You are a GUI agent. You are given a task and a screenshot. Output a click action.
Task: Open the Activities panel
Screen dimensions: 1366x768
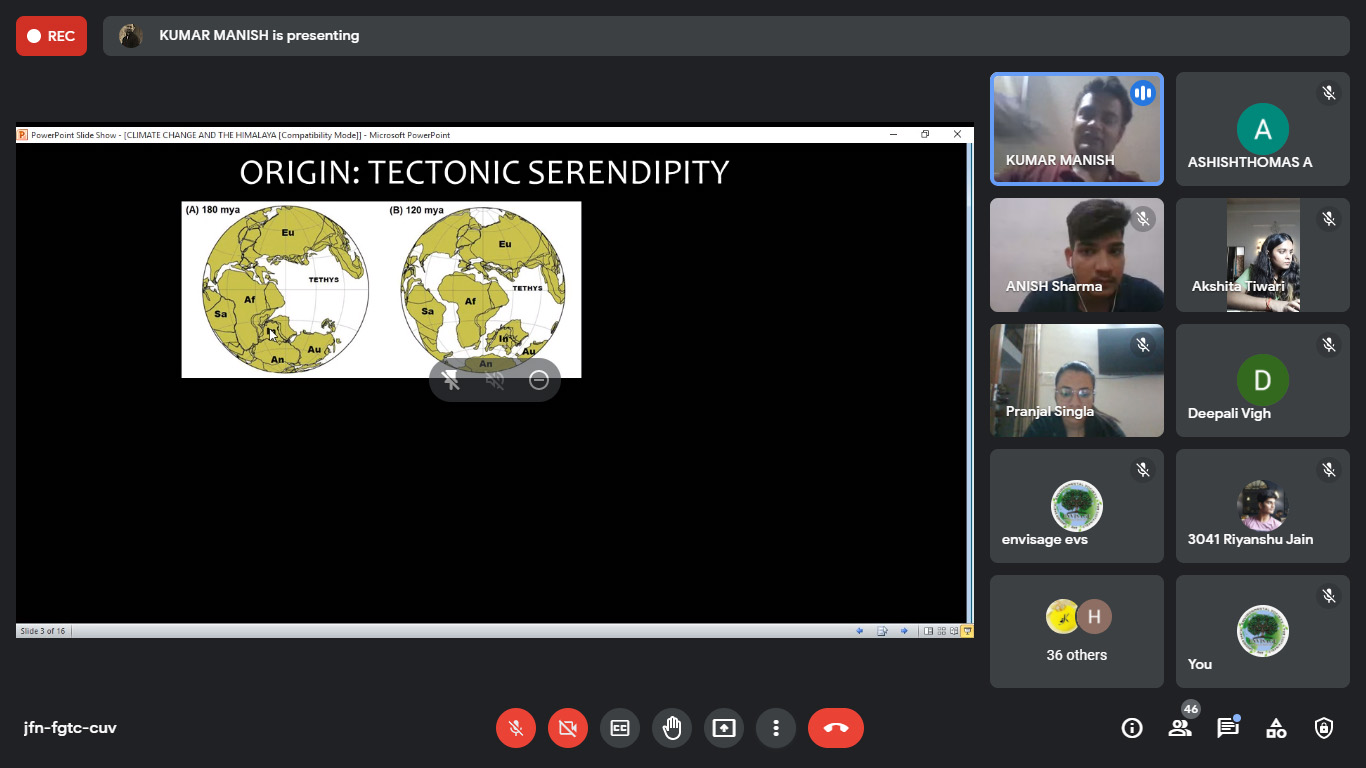tap(1276, 728)
